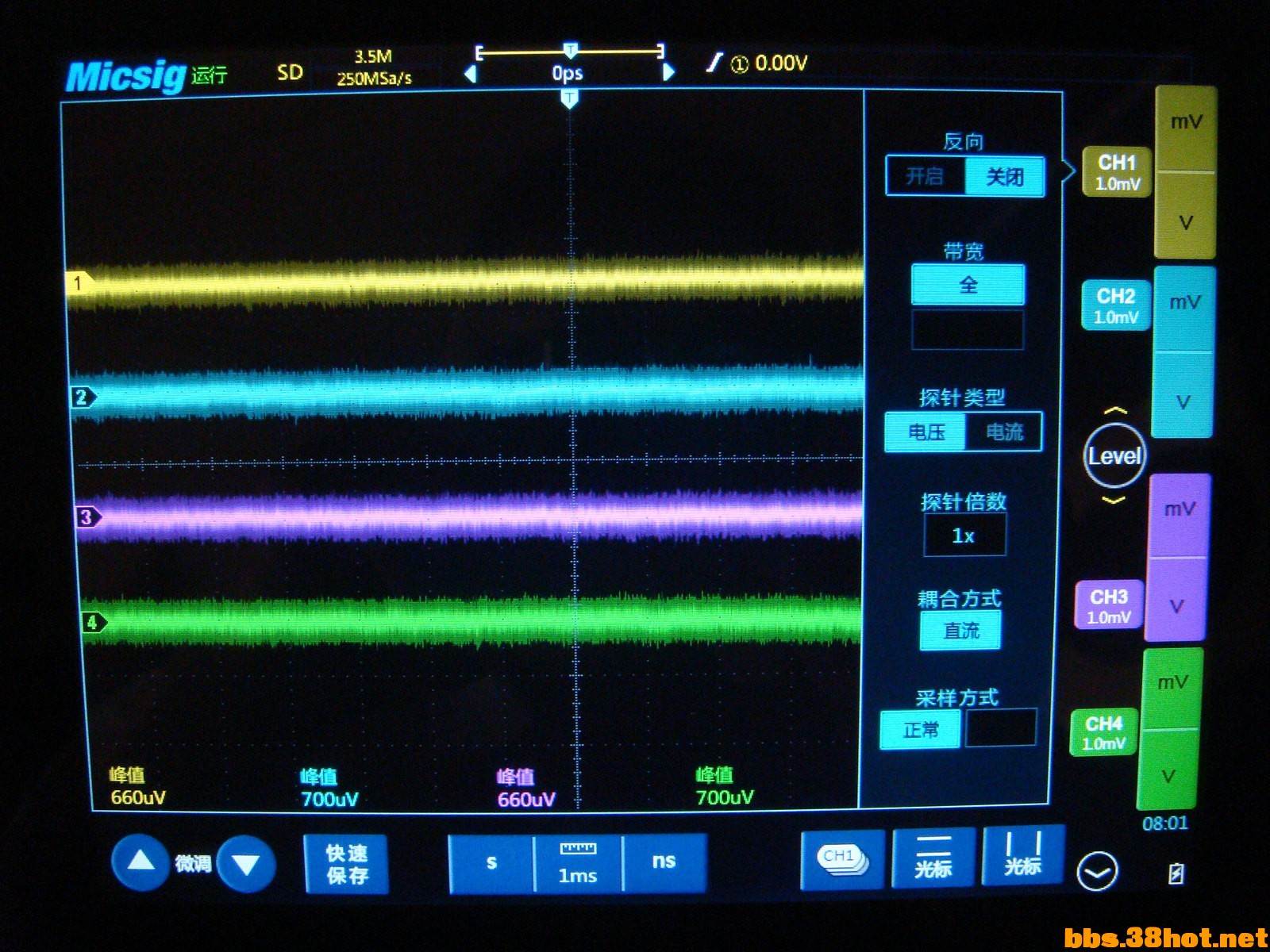Tap the 运行 run status indicator
The height and width of the screenshot is (952, 1270).
tap(210, 75)
